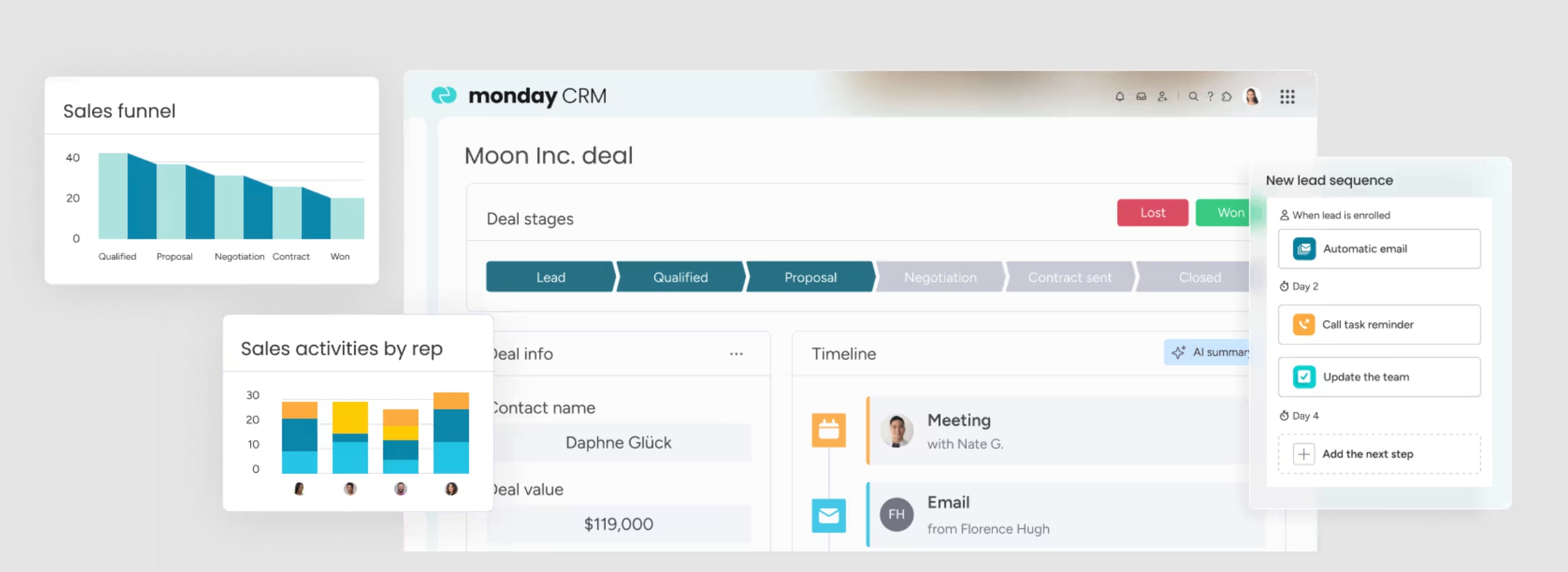Open the Update the team step
The width and height of the screenshot is (1568, 572).
[x=1379, y=377]
